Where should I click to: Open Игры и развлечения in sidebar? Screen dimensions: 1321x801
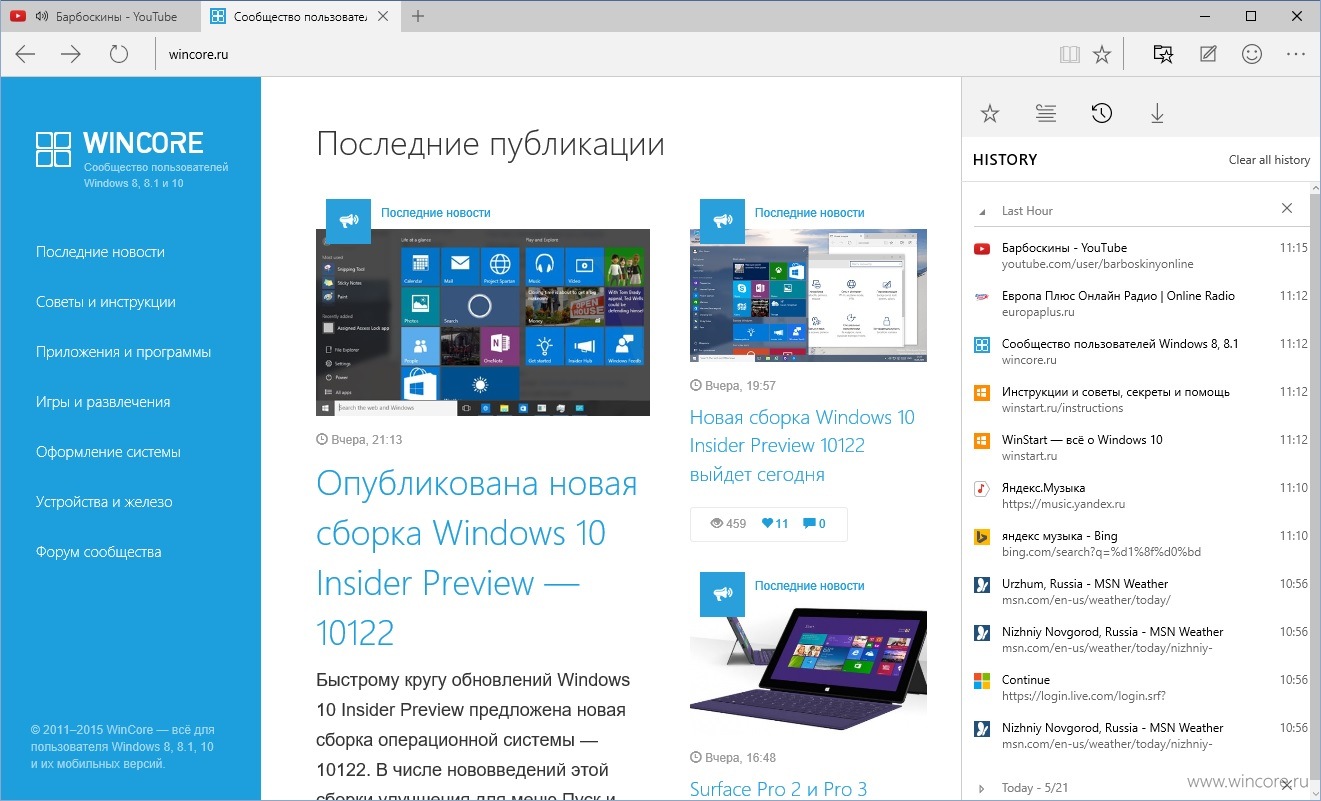coord(103,402)
